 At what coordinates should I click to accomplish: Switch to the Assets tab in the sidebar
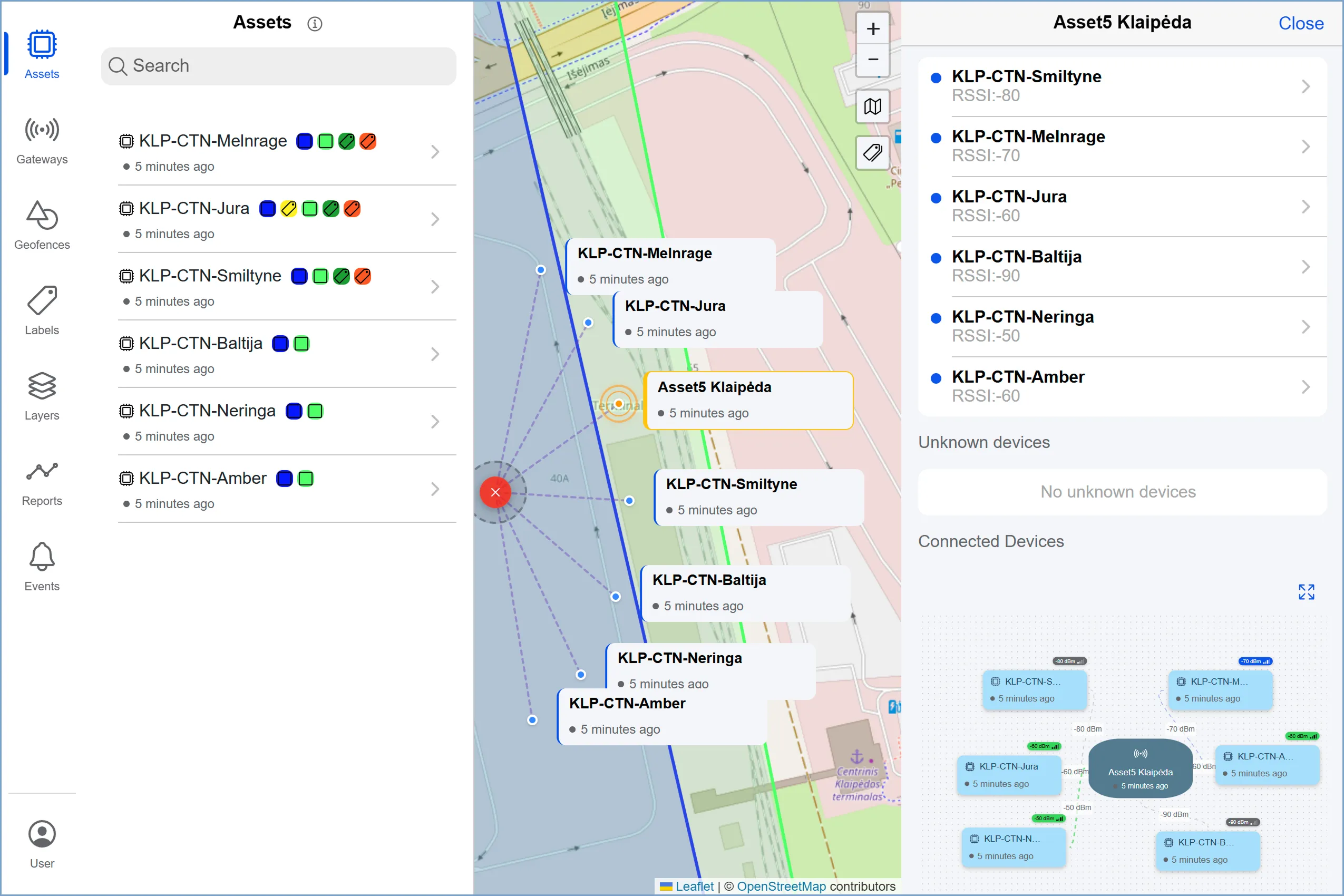tap(41, 54)
